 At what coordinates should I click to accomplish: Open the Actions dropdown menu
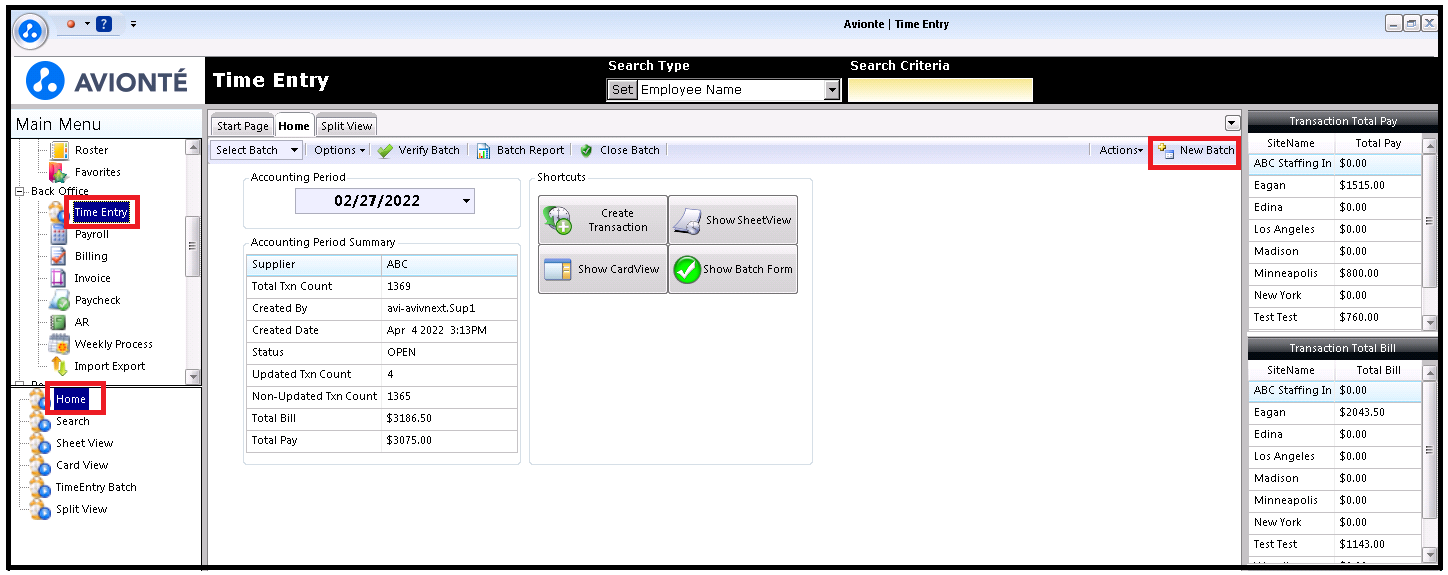(1121, 150)
